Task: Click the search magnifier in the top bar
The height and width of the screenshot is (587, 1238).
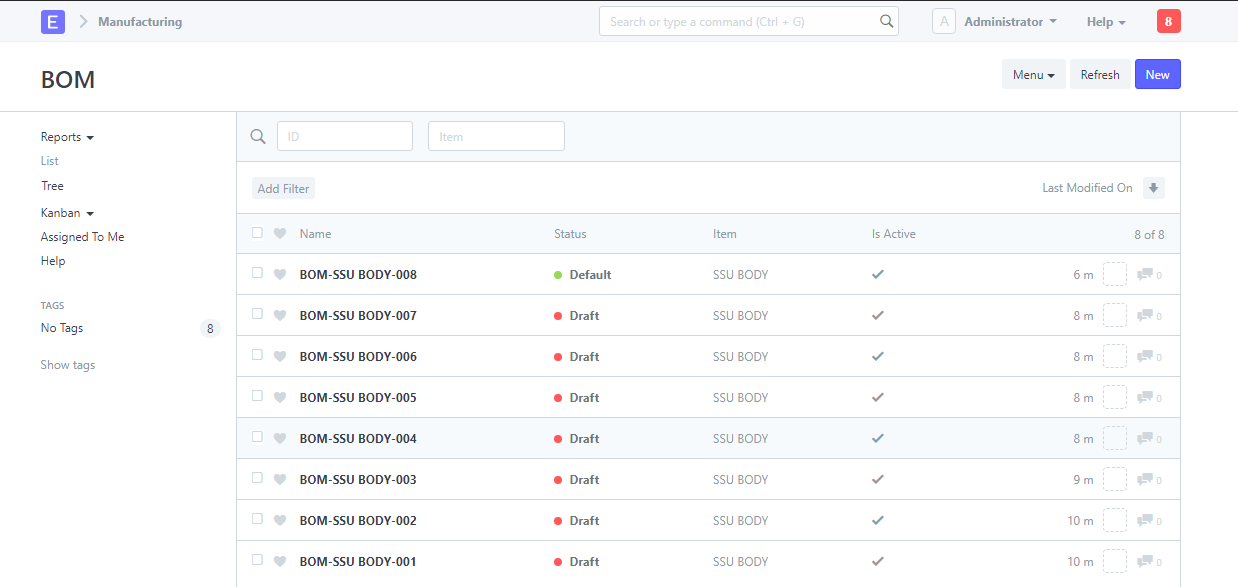Action: pos(886,20)
